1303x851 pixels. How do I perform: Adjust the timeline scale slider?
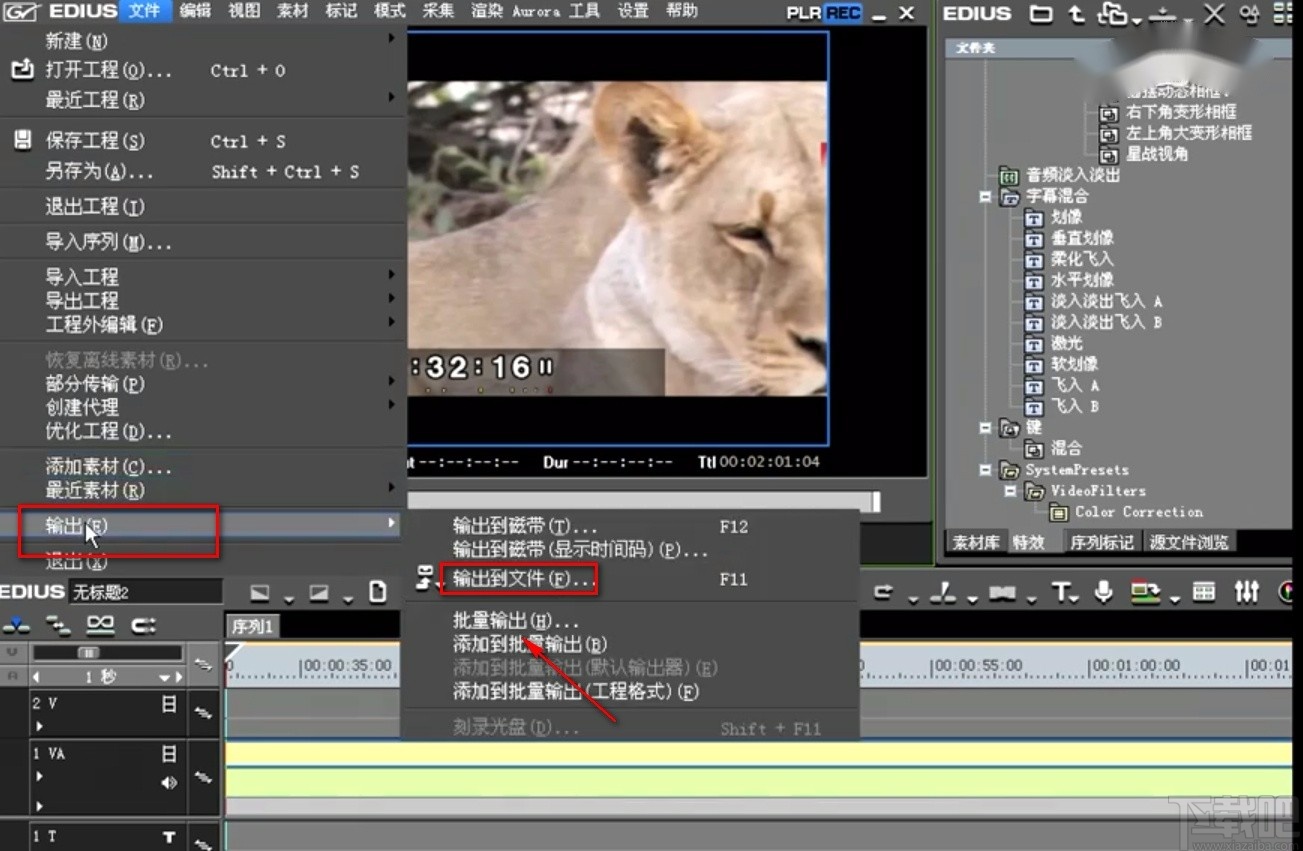91,653
